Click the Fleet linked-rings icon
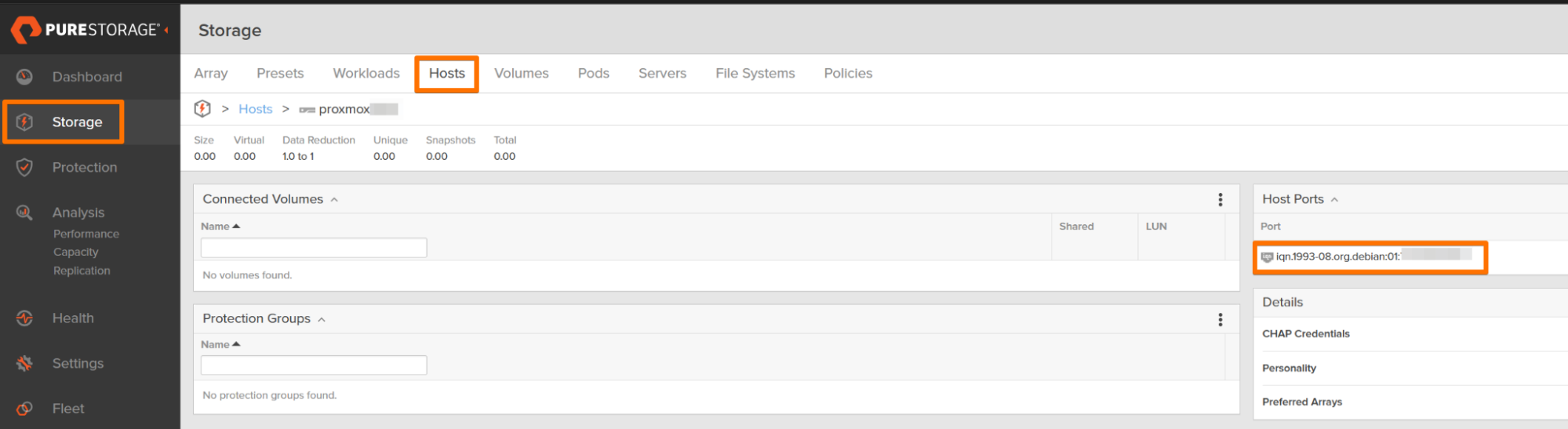Viewport: 1568px width, 429px height. (25, 409)
